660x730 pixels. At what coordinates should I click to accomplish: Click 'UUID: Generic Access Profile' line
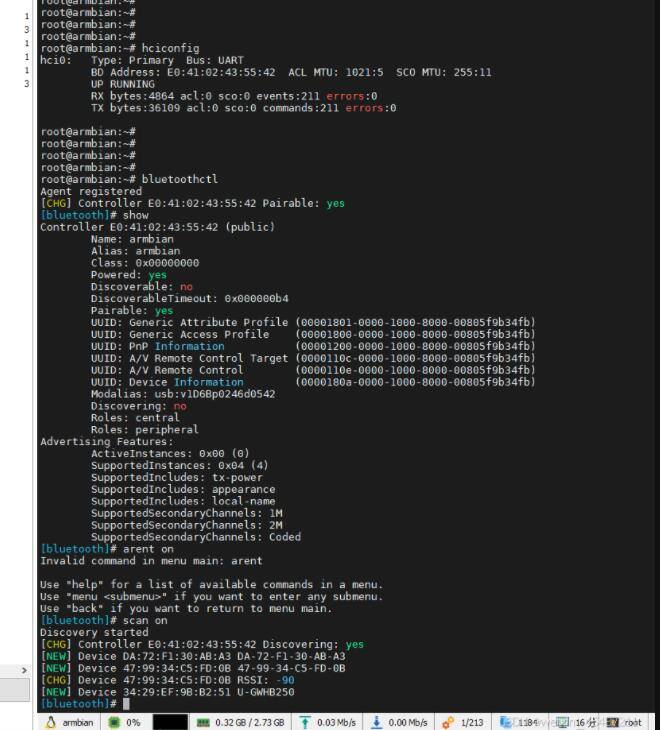(x=313, y=334)
